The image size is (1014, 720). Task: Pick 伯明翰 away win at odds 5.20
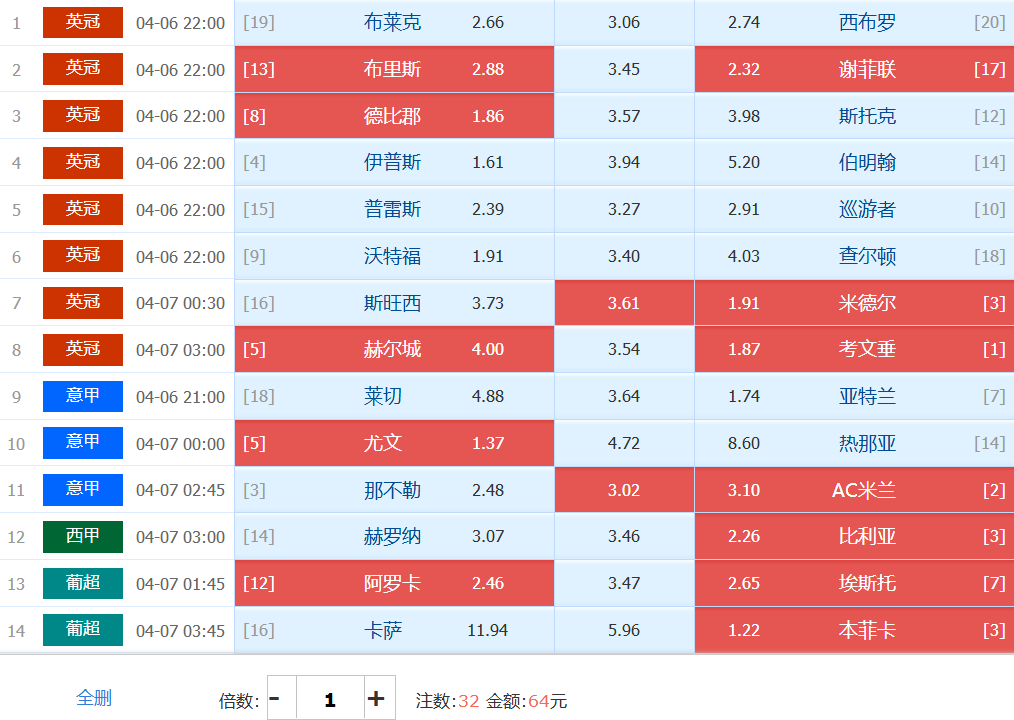854,162
